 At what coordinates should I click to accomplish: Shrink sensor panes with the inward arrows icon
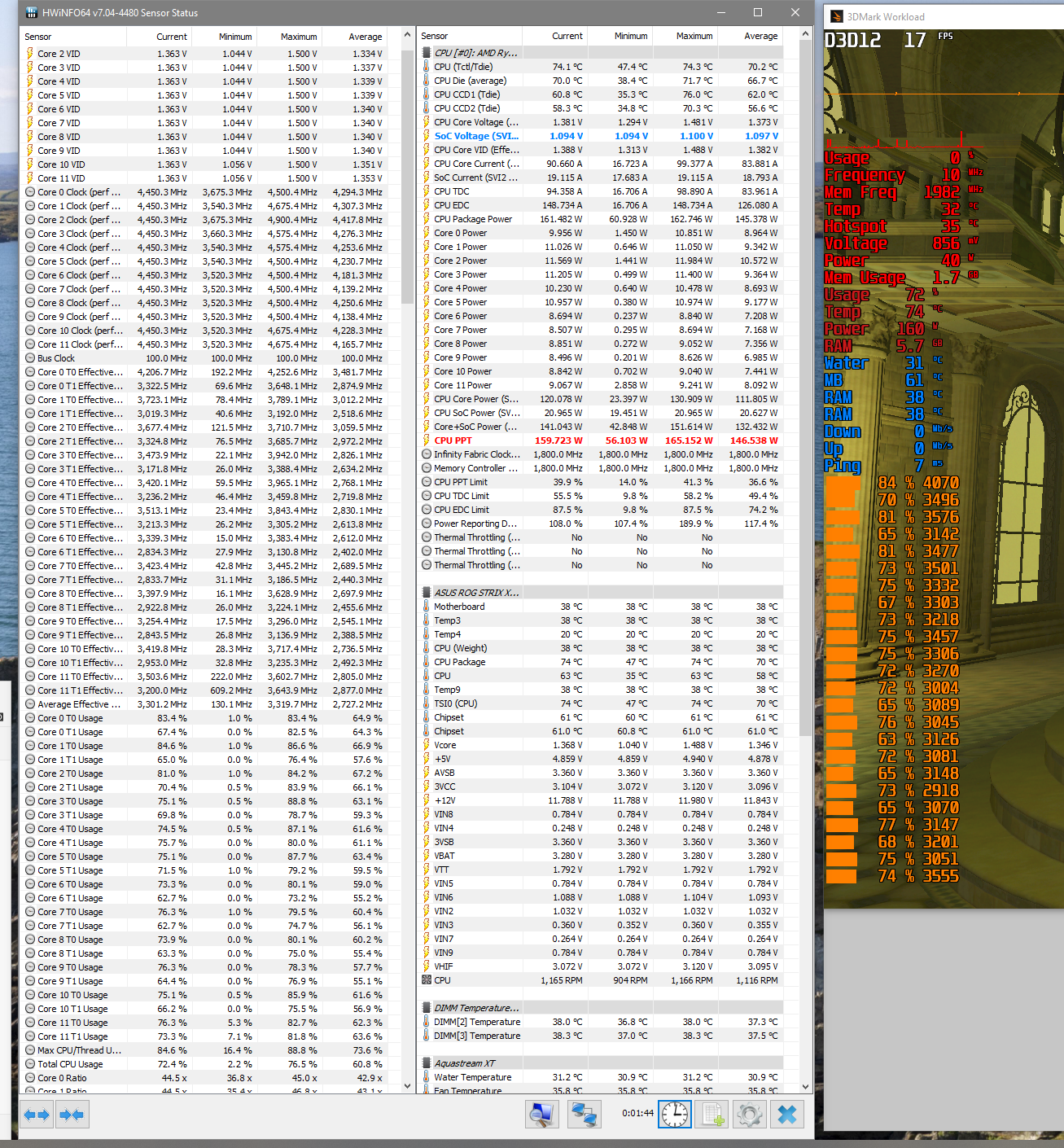(x=72, y=1115)
